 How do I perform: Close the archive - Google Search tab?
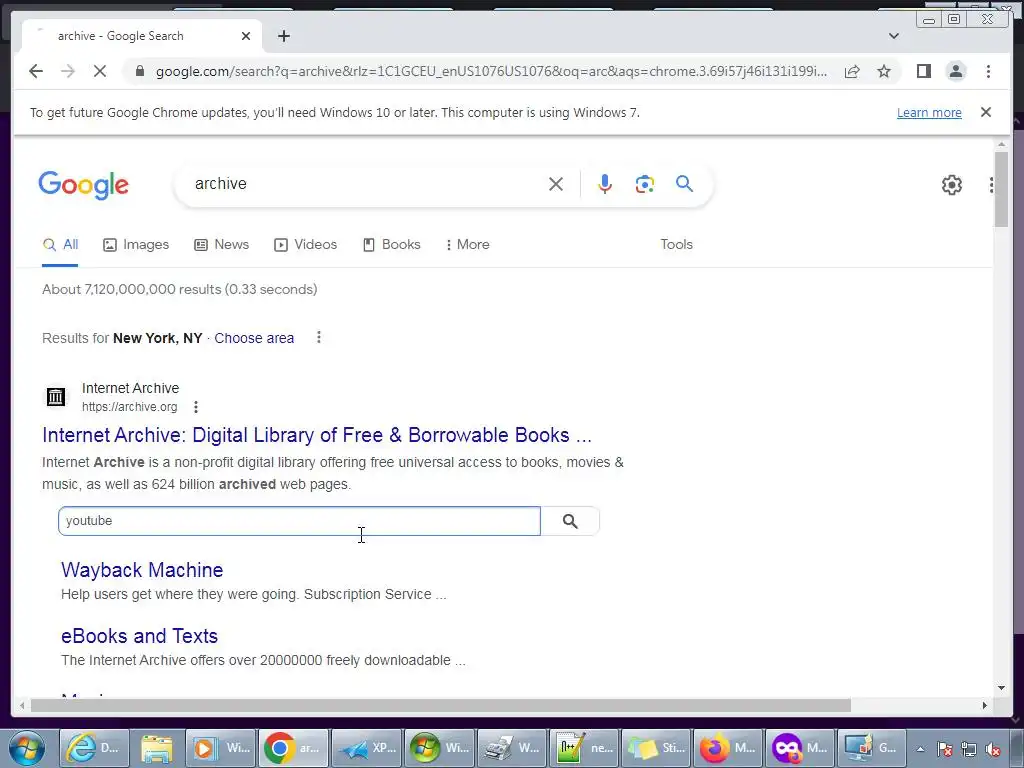(246, 36)
